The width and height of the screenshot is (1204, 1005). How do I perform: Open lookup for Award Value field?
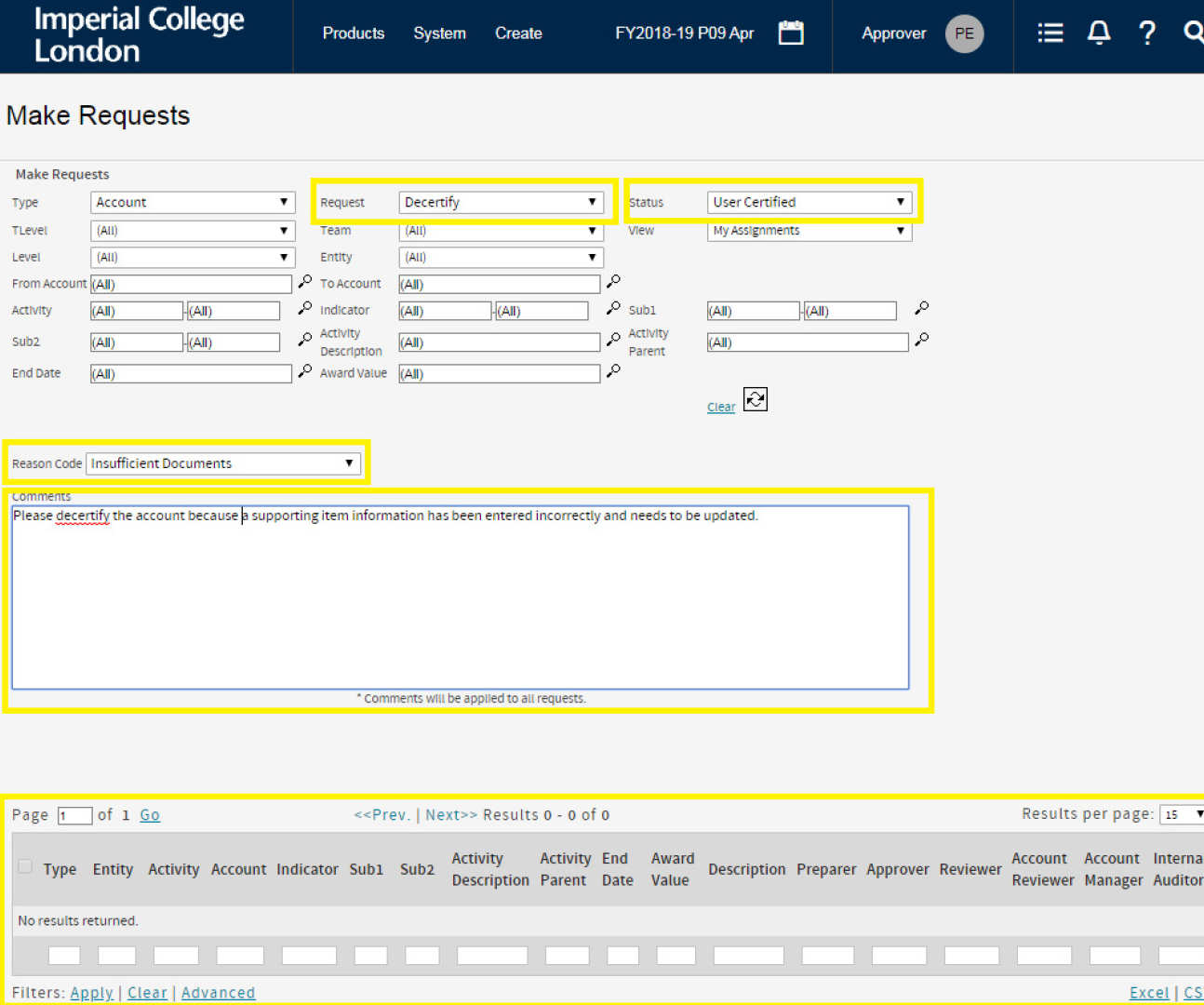[x=613, y=371]
